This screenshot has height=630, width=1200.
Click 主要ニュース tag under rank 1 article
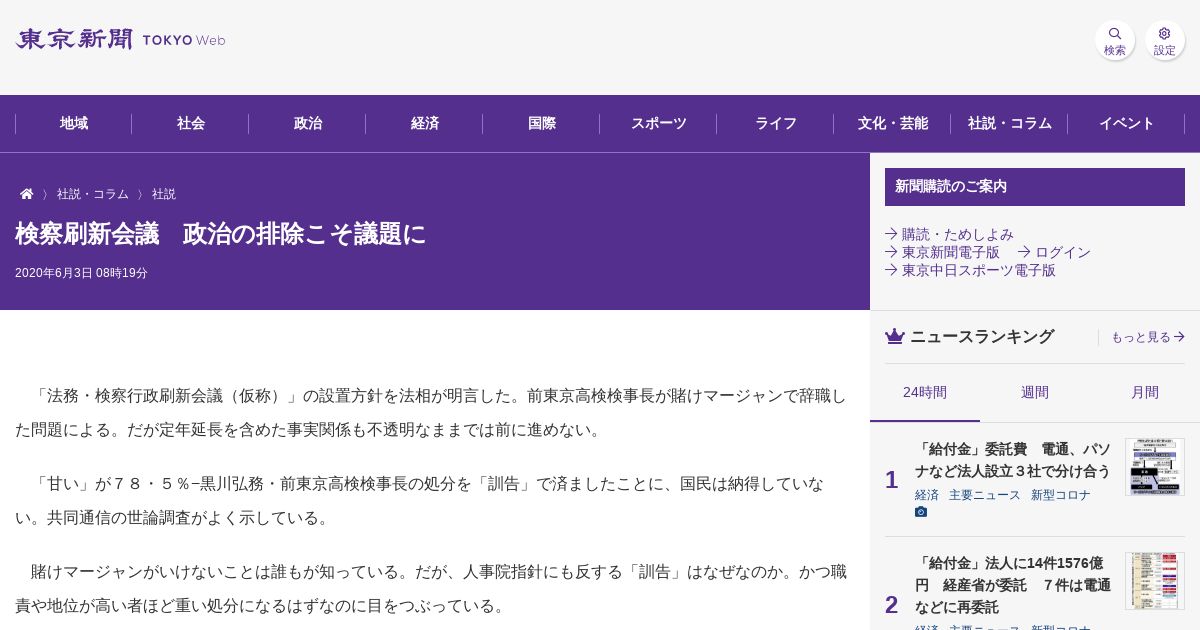pyautogui.click(x=985, y=495)
